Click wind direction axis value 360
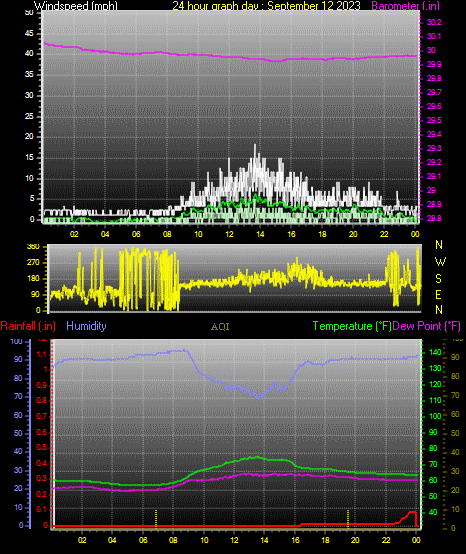This screenshot has width=466, height=554. click(33, 247)
